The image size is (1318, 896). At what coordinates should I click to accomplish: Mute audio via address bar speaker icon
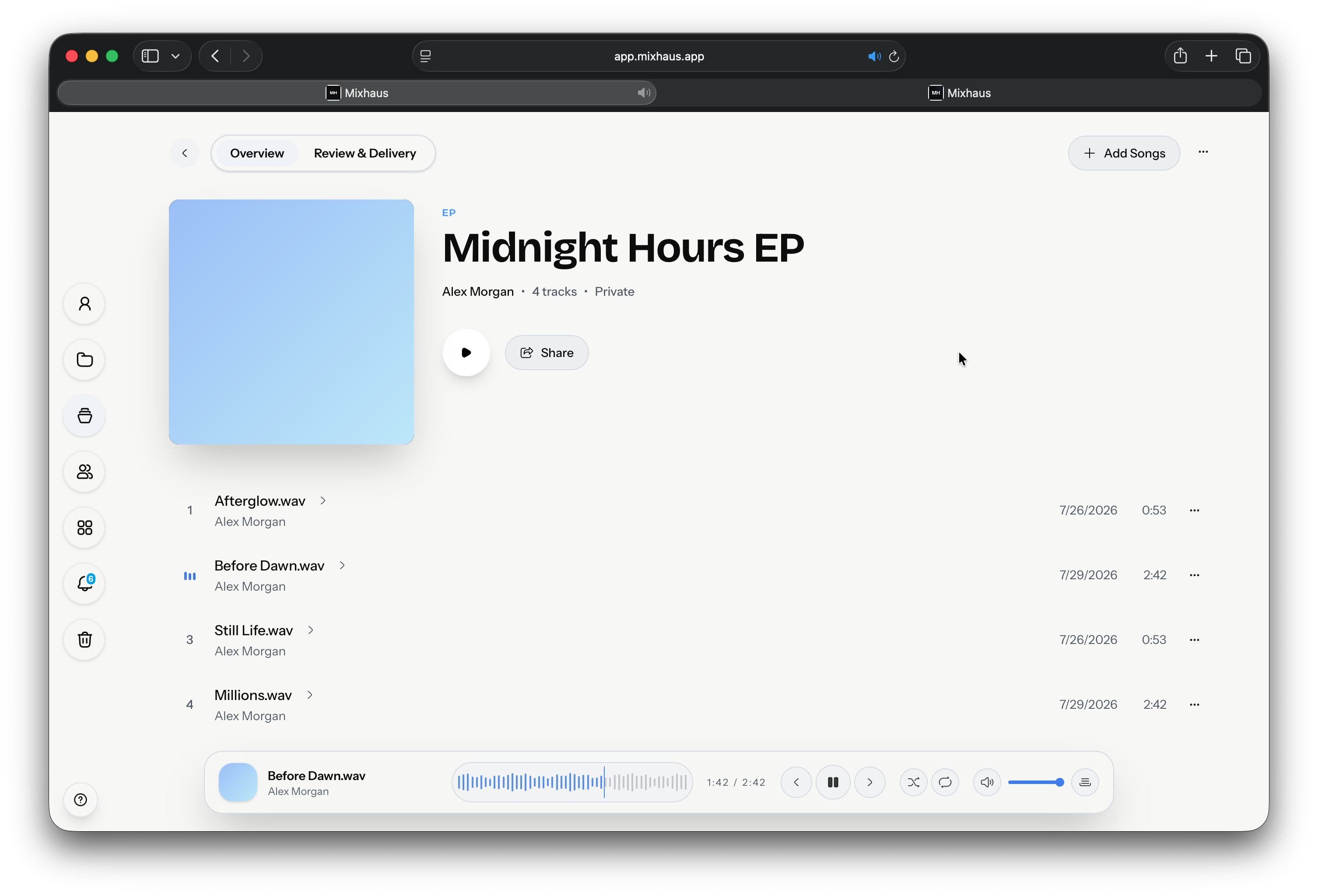874,56
